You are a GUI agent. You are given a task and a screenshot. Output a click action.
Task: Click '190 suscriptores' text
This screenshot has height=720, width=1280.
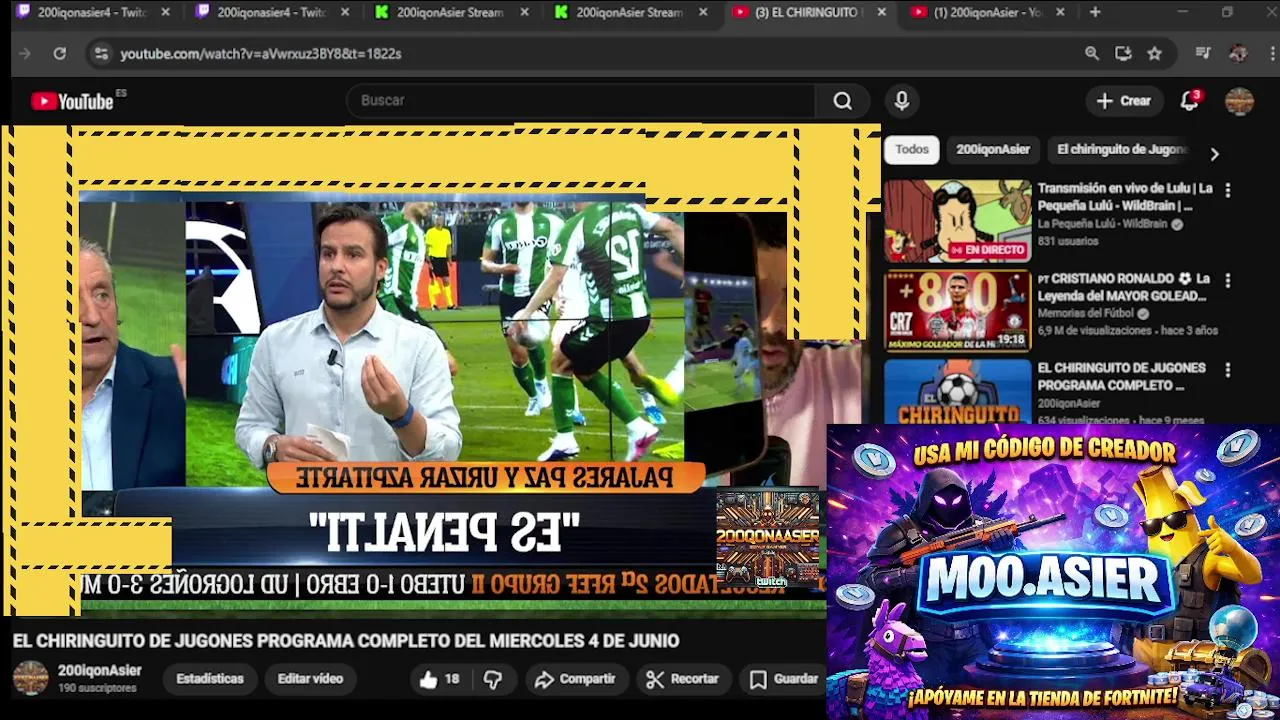point(97,689)
